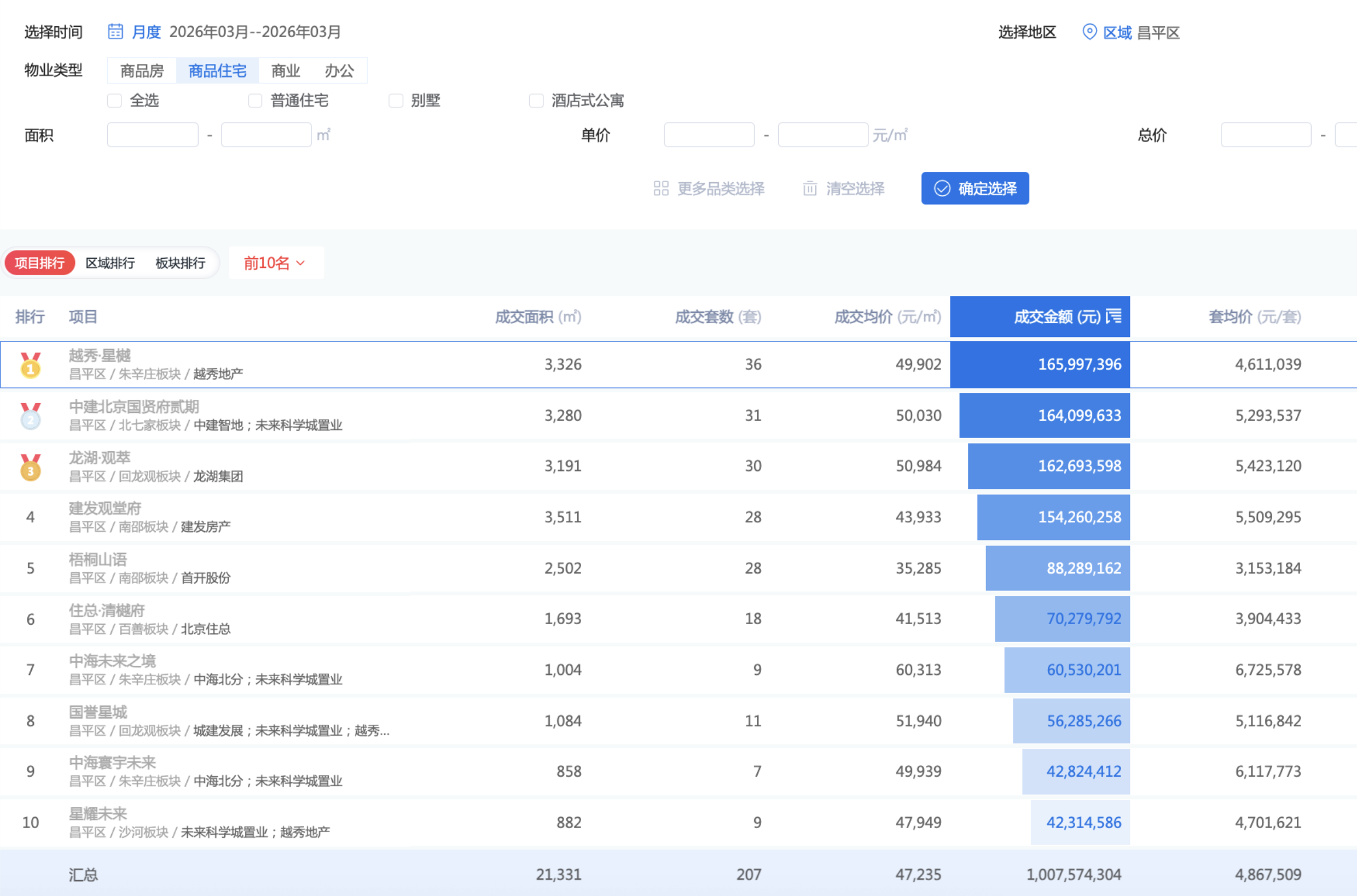The height and width of the screenshot is (896, 1357).
Task: Open the 越秀·星樾 project link
Action: (100, 356)
